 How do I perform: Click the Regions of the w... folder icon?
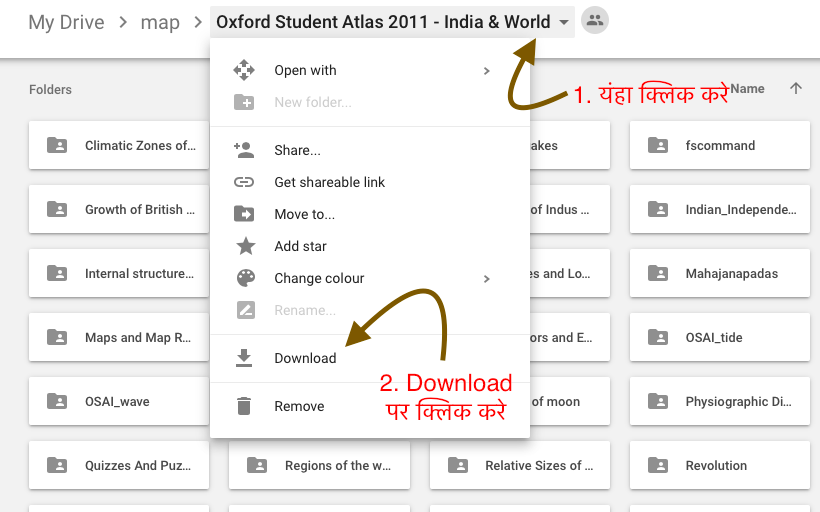tap(257, 465)
